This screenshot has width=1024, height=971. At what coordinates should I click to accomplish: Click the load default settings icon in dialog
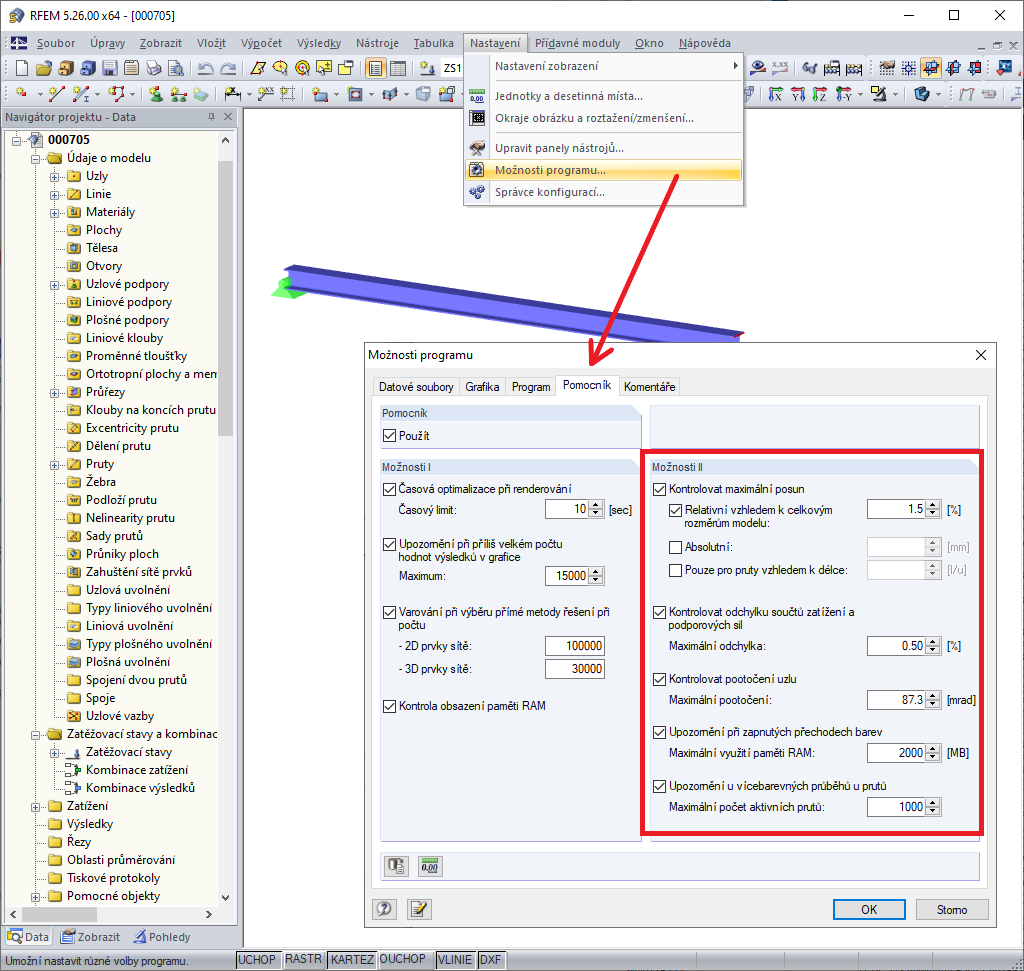point(396,867)
